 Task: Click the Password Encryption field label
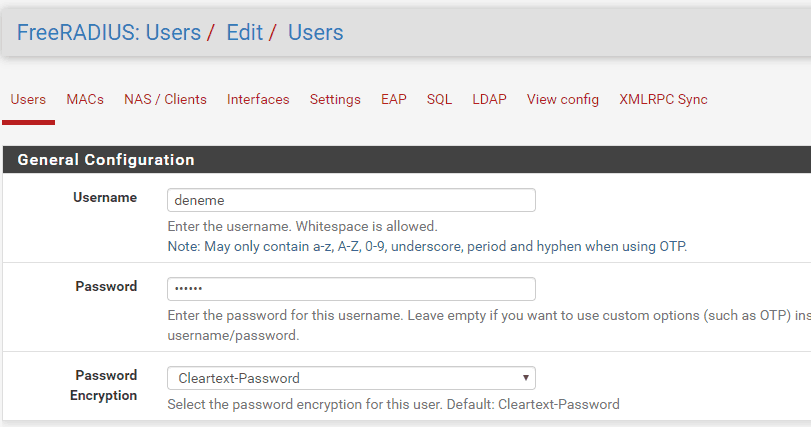[x=104, y=385]
